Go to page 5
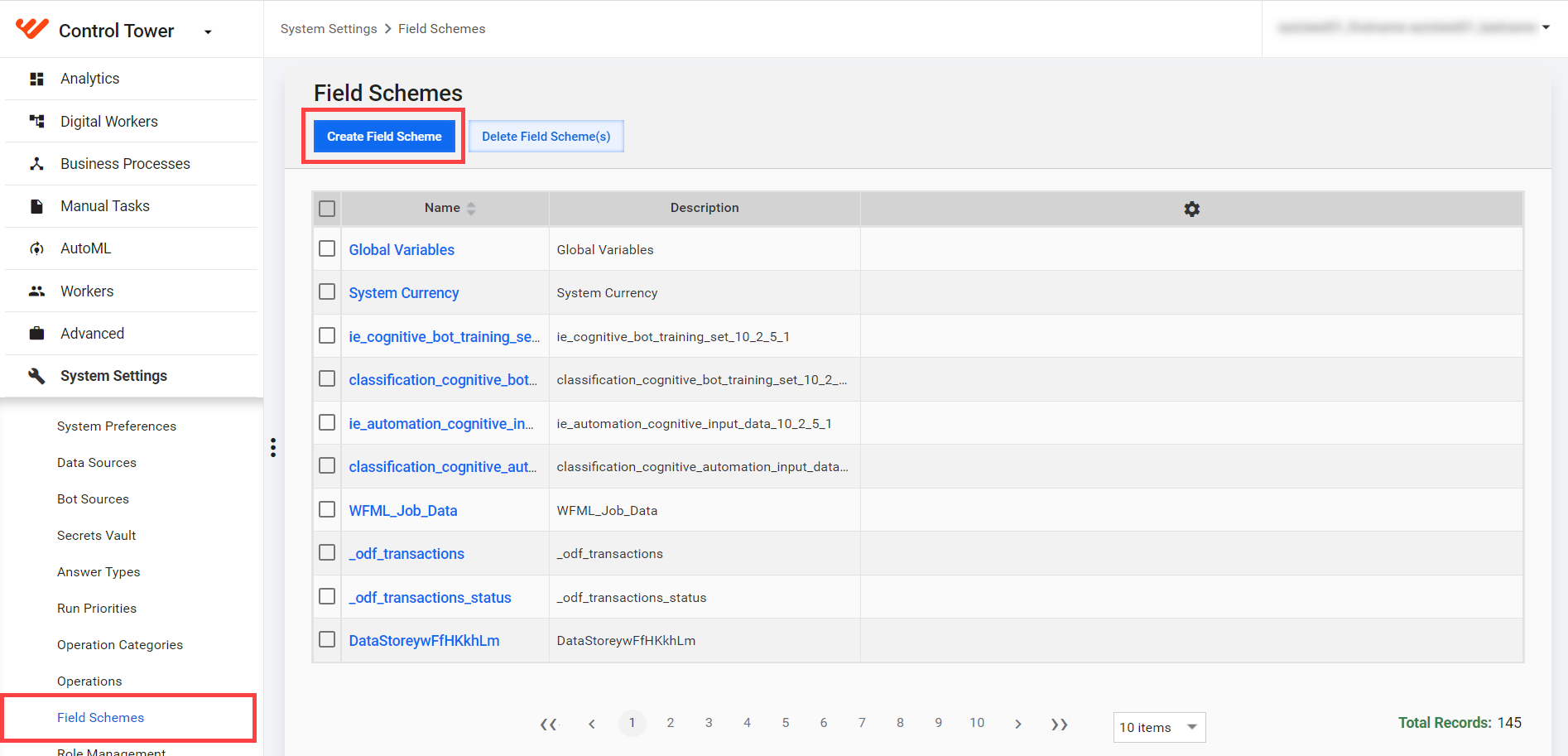This screenshot has height=756, width=1568. (x=786, y=723)
